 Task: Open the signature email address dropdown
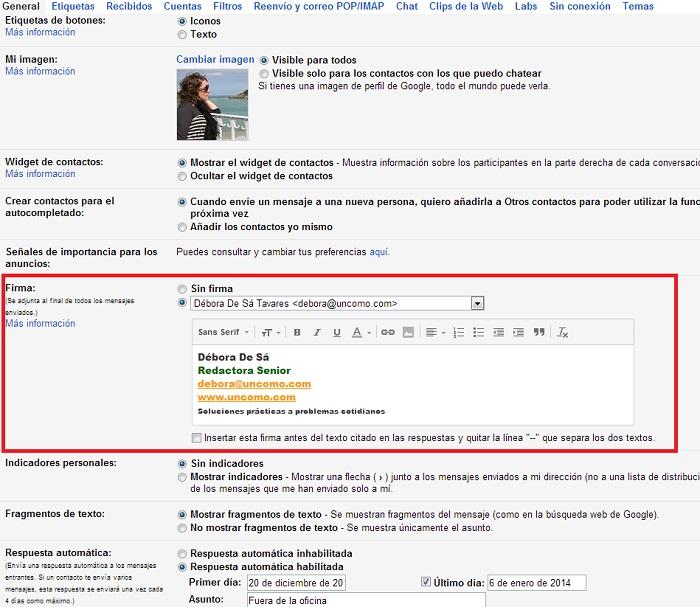tap(477, 303)
